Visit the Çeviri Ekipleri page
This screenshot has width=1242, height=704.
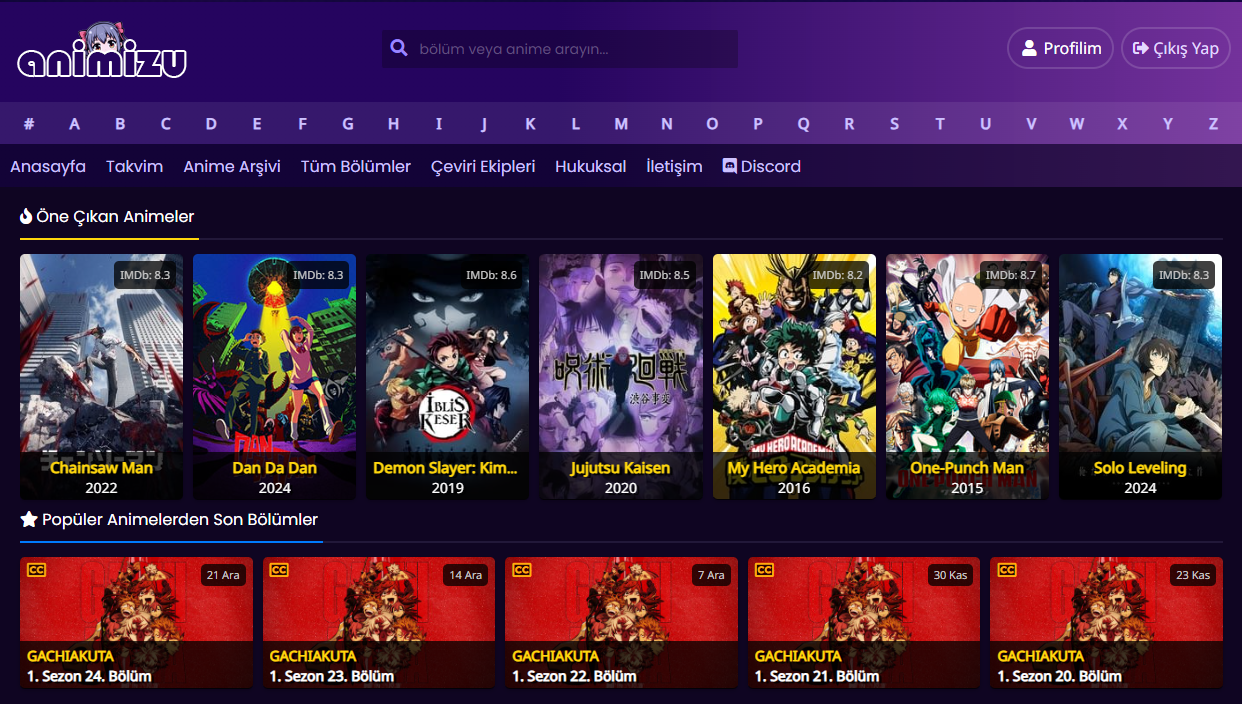(483, 166)
